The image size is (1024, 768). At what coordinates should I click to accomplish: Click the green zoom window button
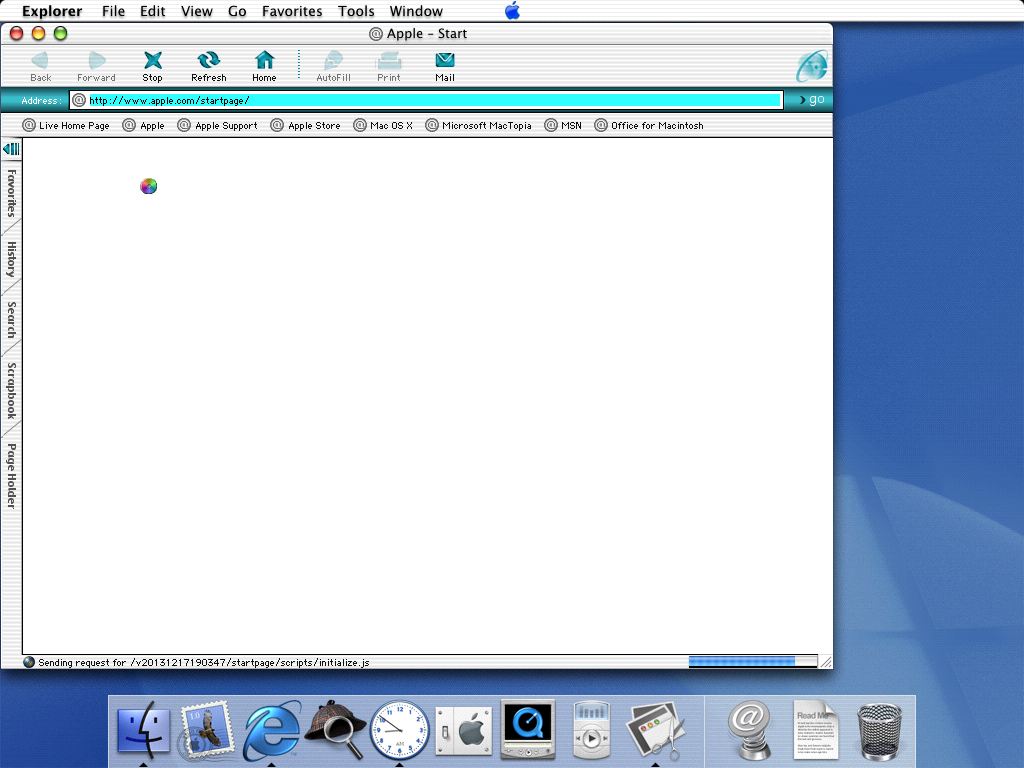click(x=60, y=33)
